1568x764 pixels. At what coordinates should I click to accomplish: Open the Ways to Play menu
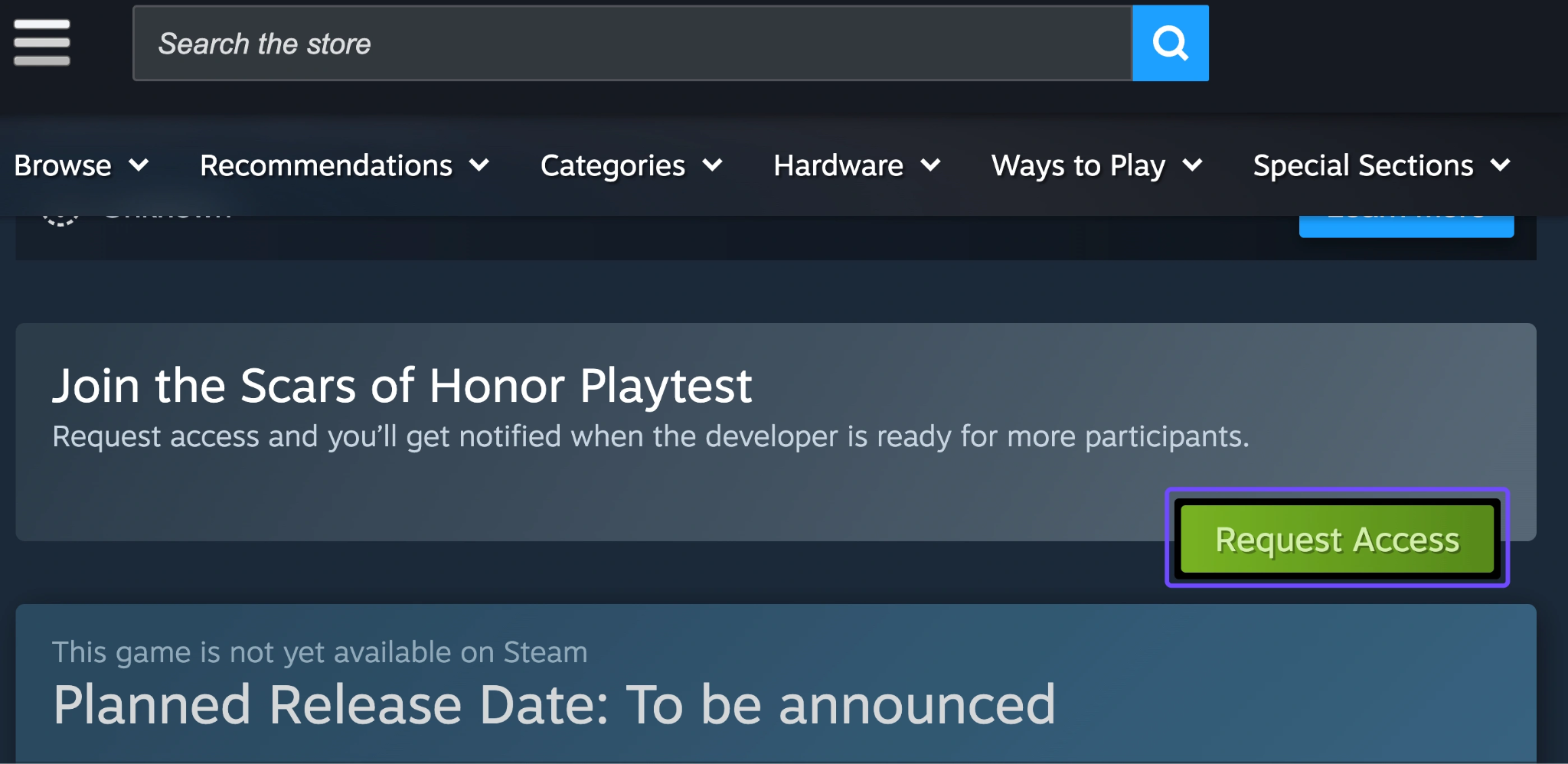(x=1078, y=165)
